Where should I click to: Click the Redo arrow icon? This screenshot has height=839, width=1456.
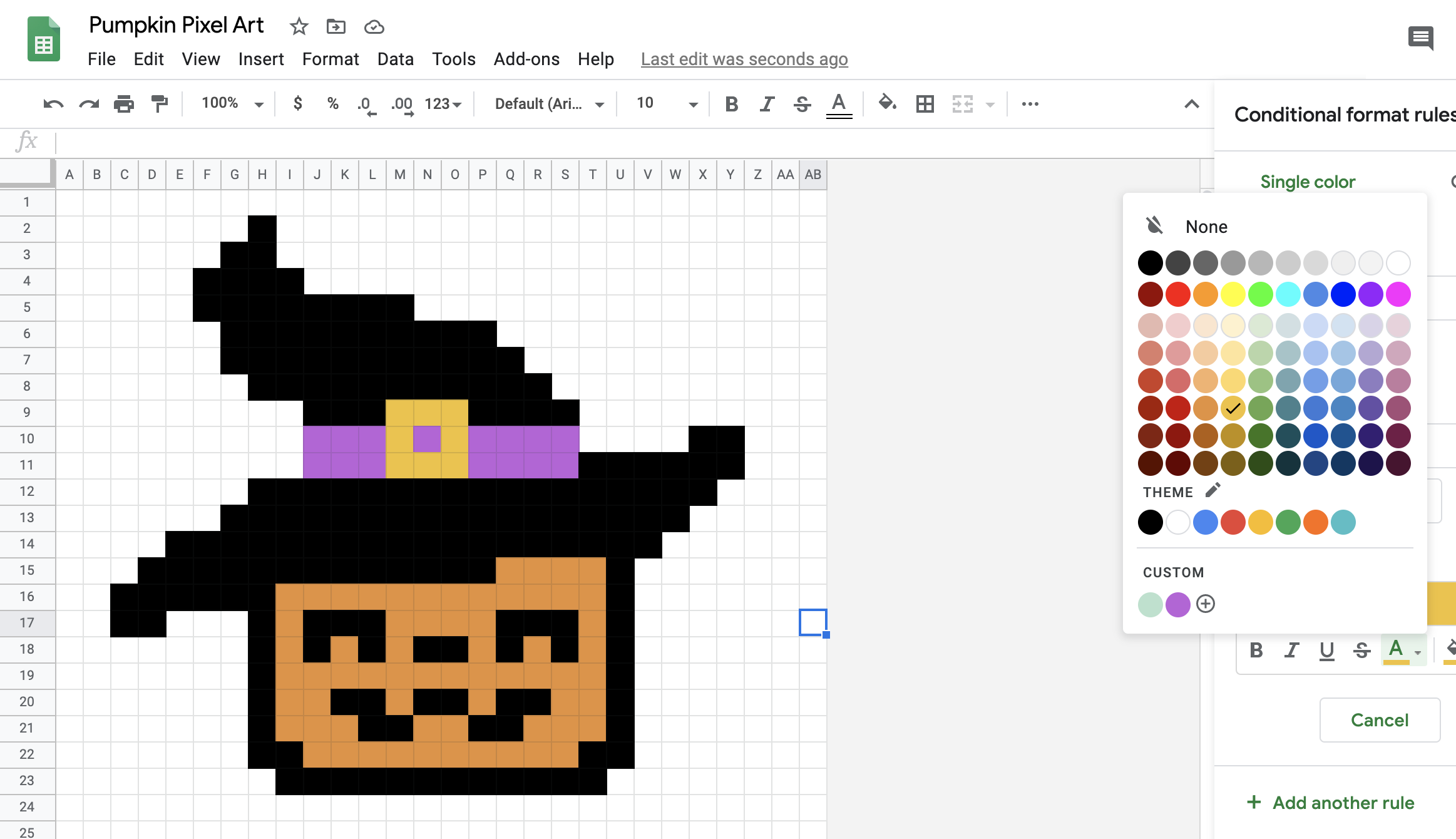(x=89, y=104)
